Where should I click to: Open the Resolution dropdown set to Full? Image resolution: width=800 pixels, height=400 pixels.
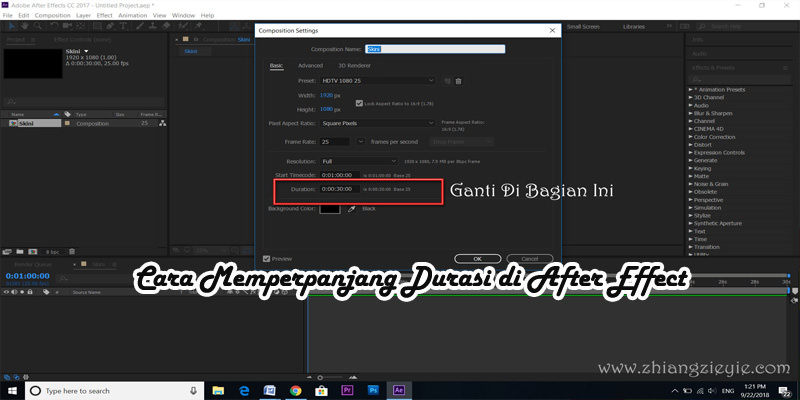359,161
